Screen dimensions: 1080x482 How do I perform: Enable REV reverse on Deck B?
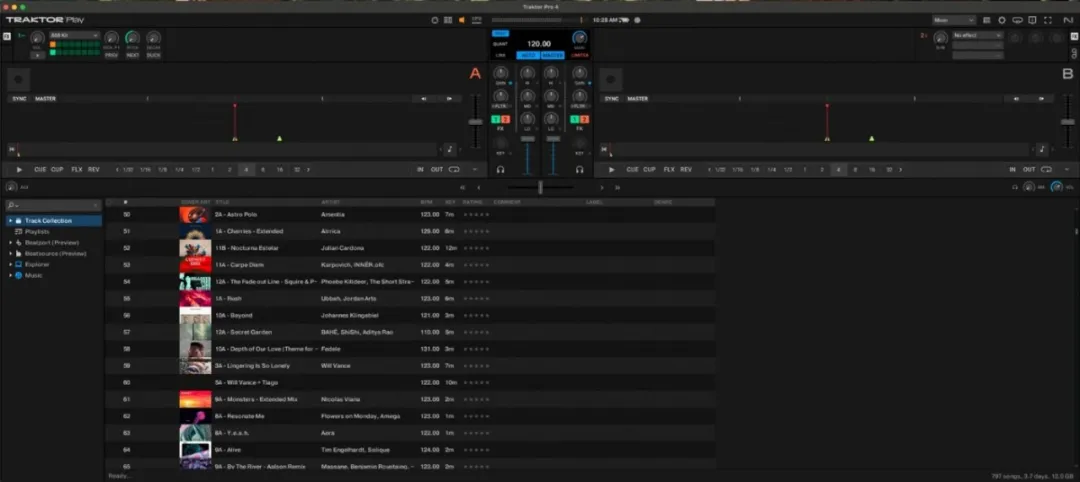point(686,169)
